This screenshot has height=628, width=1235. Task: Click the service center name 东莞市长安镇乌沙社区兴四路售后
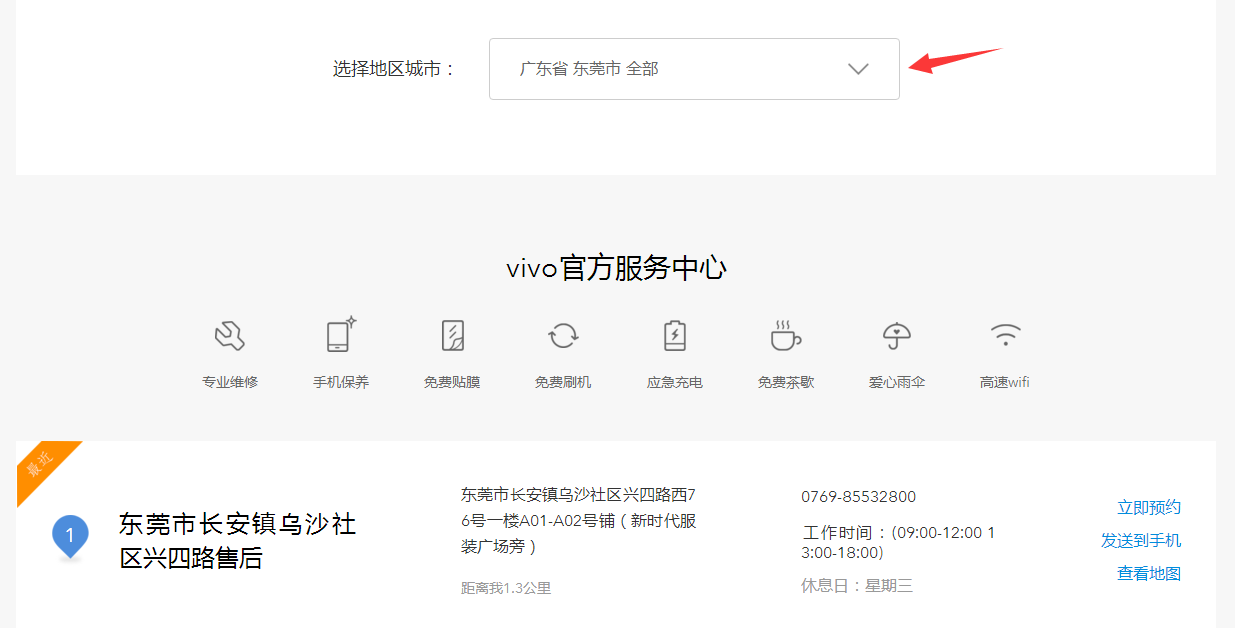(238, 541)
